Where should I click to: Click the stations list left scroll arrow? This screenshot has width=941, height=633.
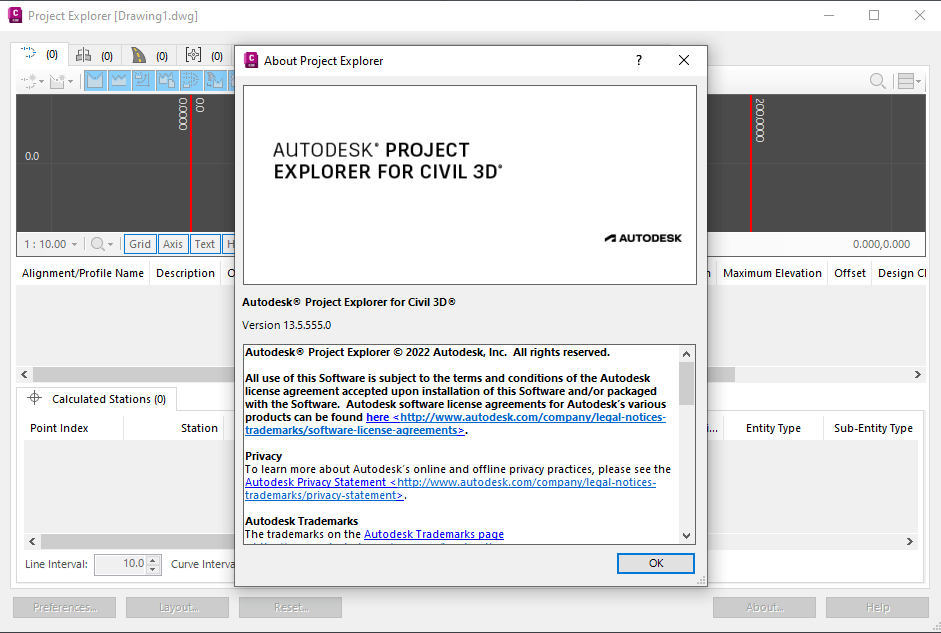point(32,541)
